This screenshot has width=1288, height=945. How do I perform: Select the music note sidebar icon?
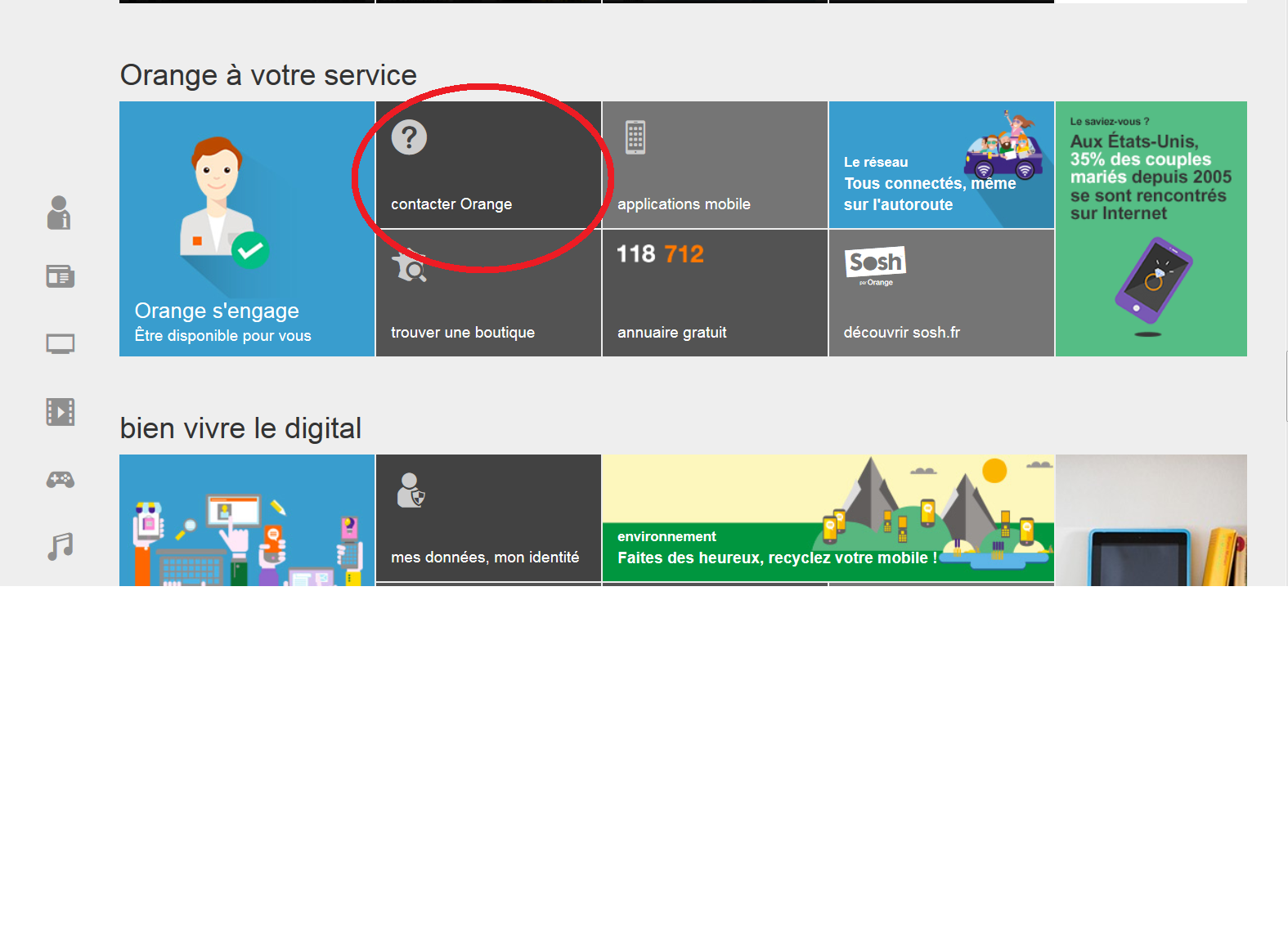(x=60, y=546)
